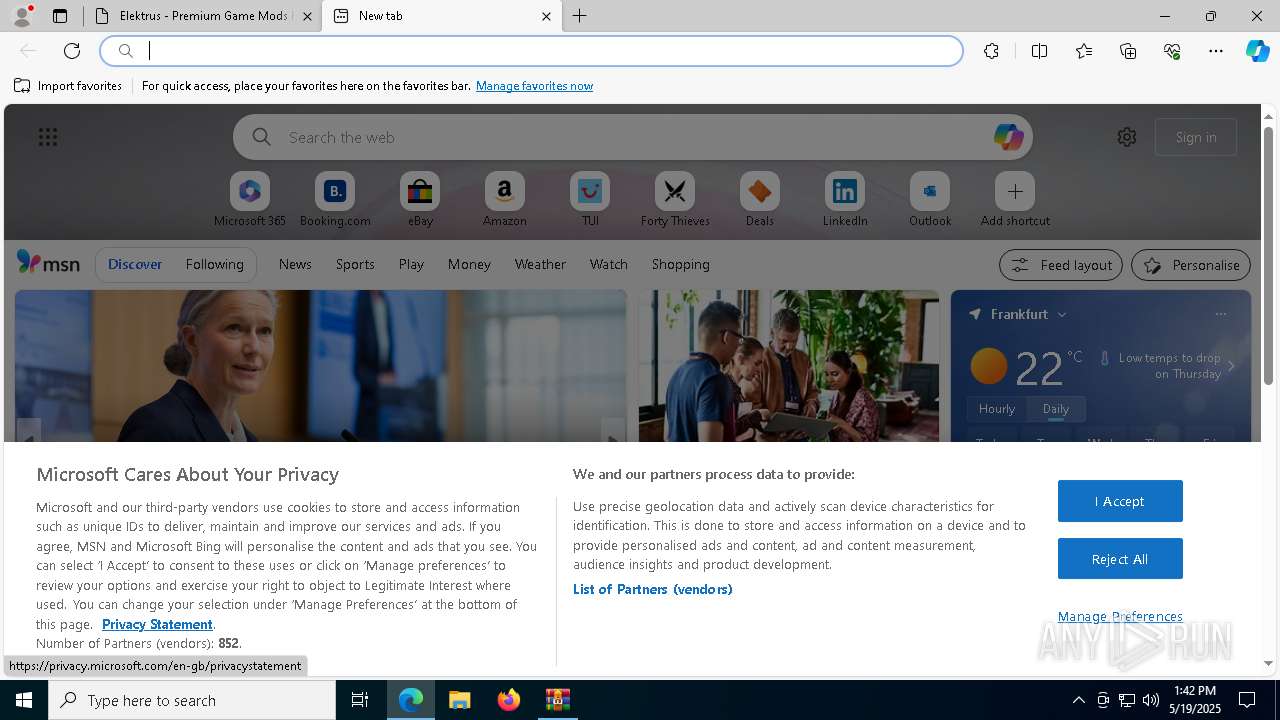Click the Sign in button
The image size is (1280, 720).
(x=1196, y=137)
